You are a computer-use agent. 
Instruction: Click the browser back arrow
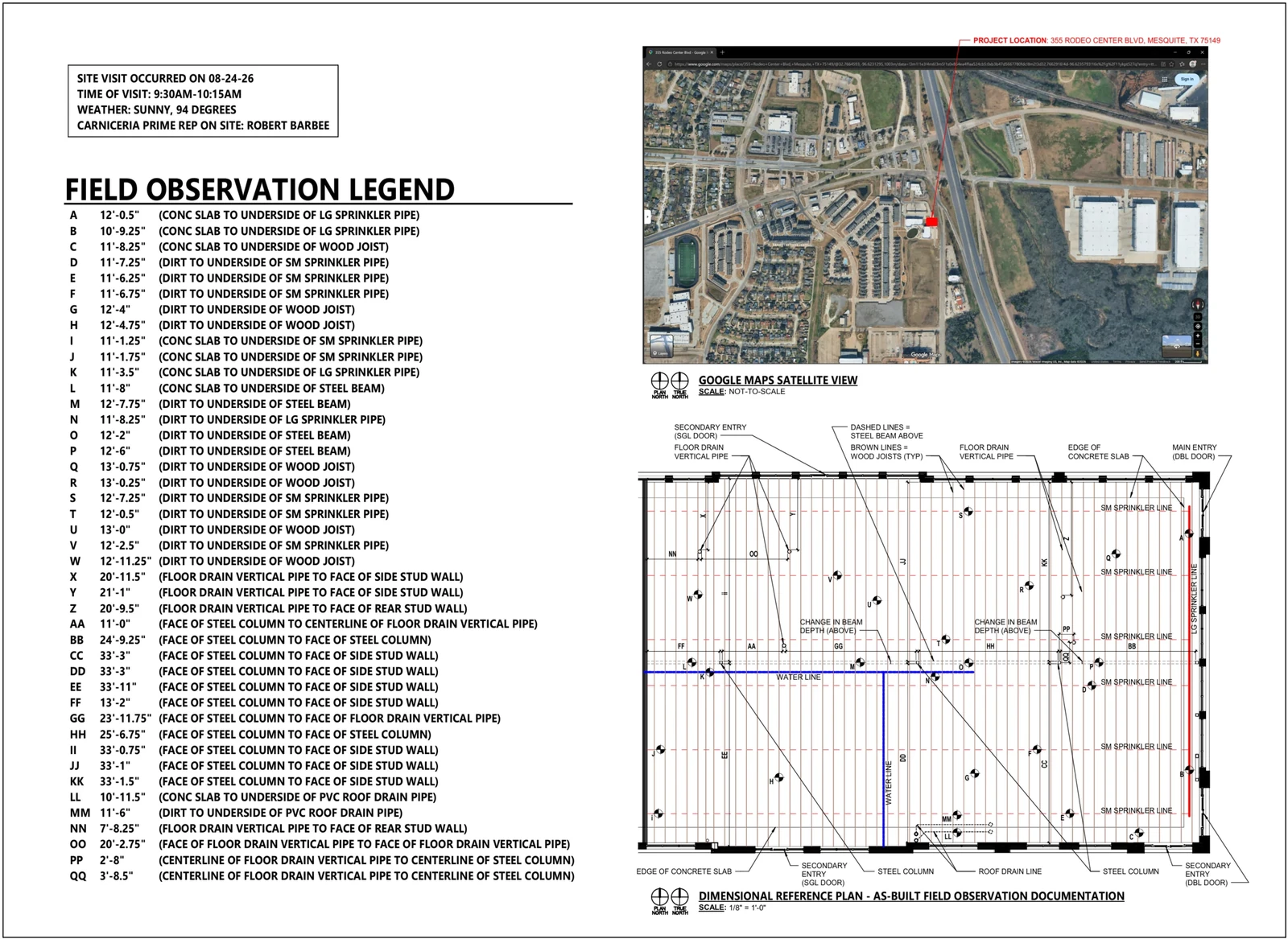pyautogui.click(x=649, y=64)
